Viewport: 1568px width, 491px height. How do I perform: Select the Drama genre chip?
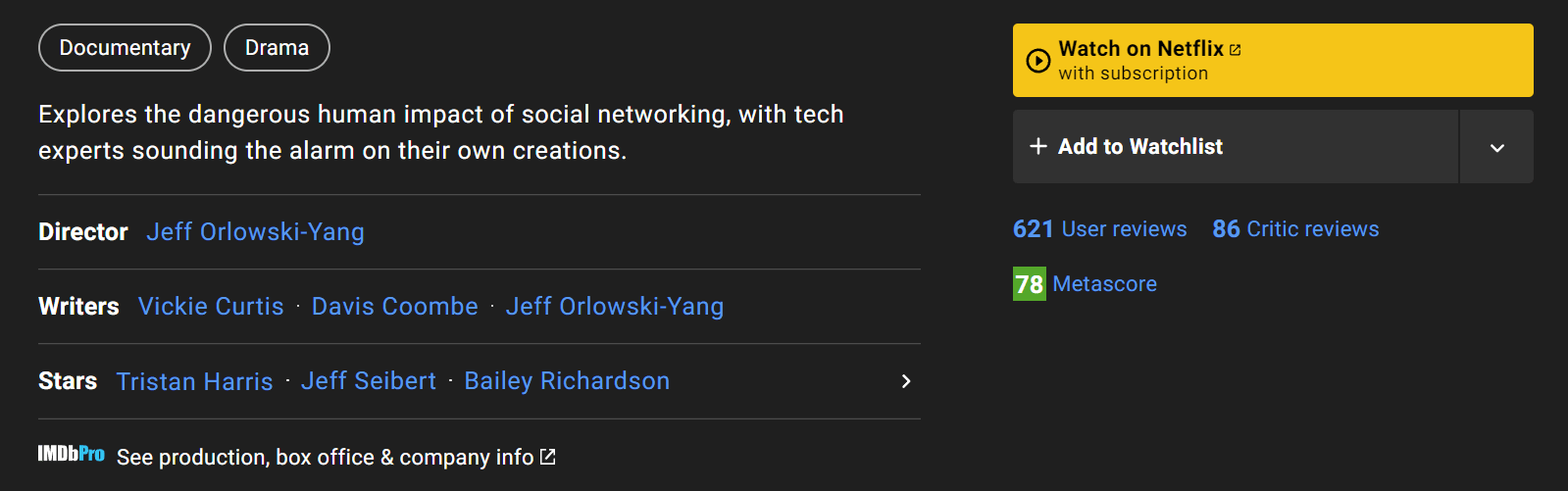pyautogui.click(x=277, y=48)
